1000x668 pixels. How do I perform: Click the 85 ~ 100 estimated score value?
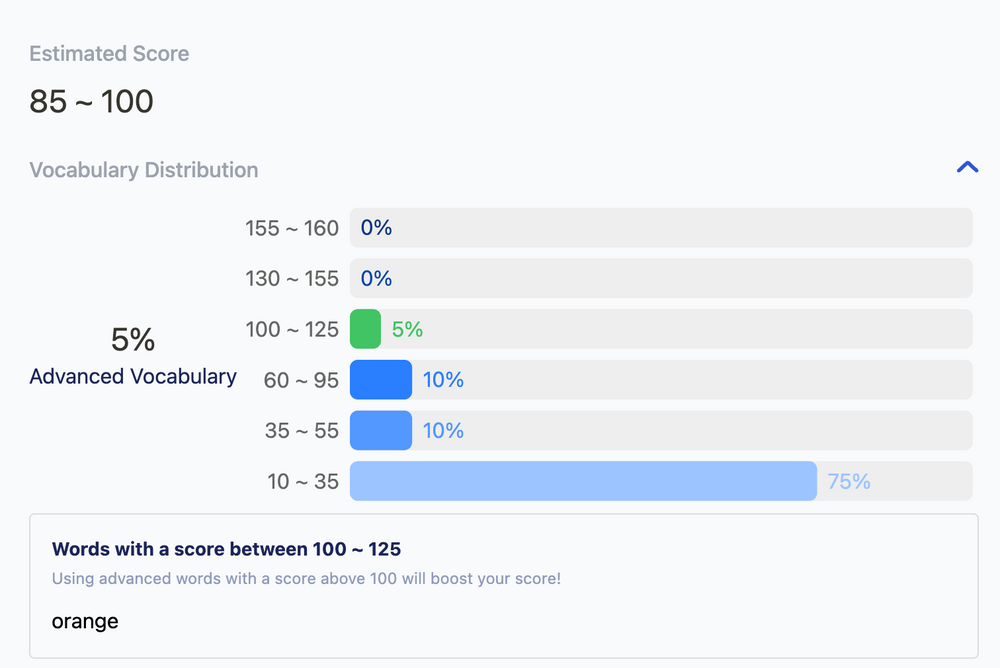point(91,101)
